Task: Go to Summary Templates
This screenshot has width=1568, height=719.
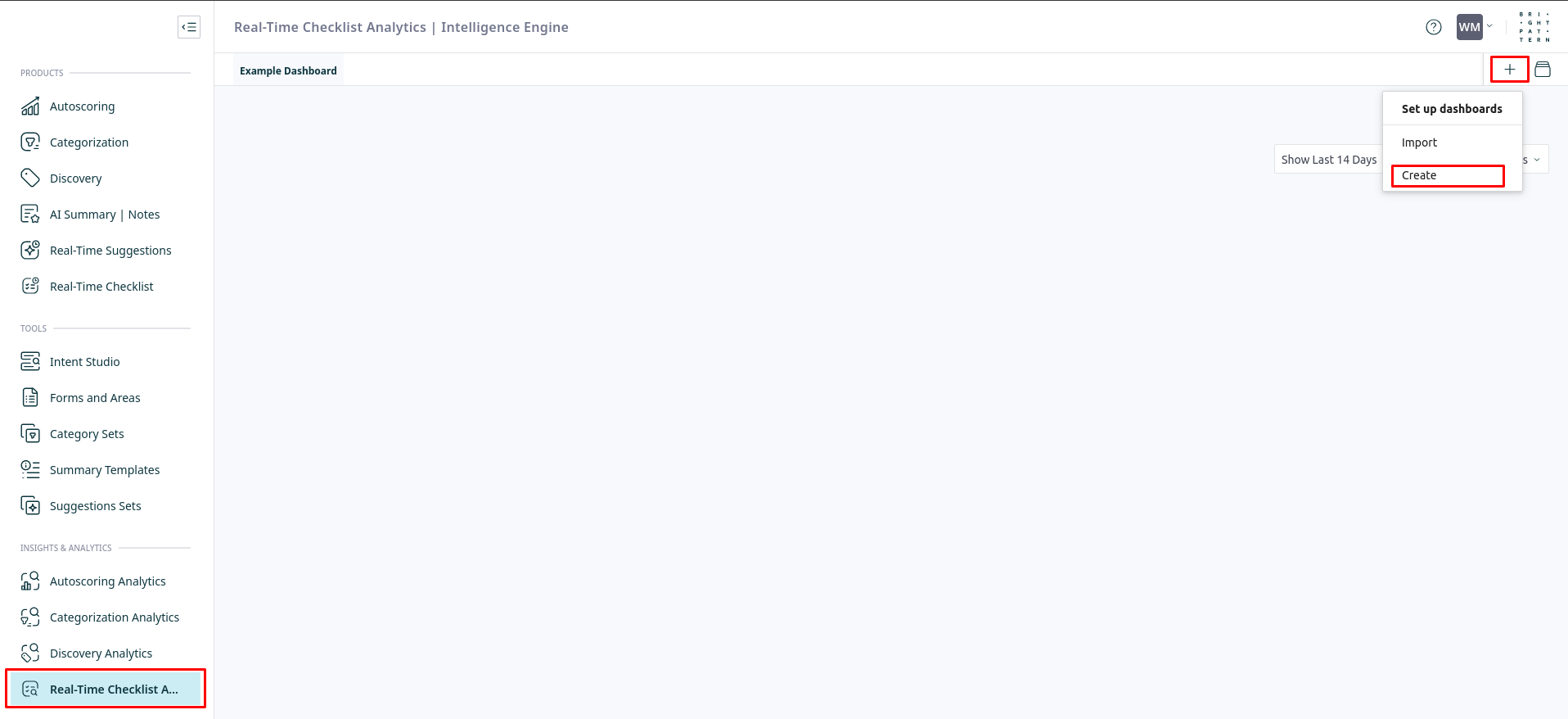Action: tap(104, 470)
